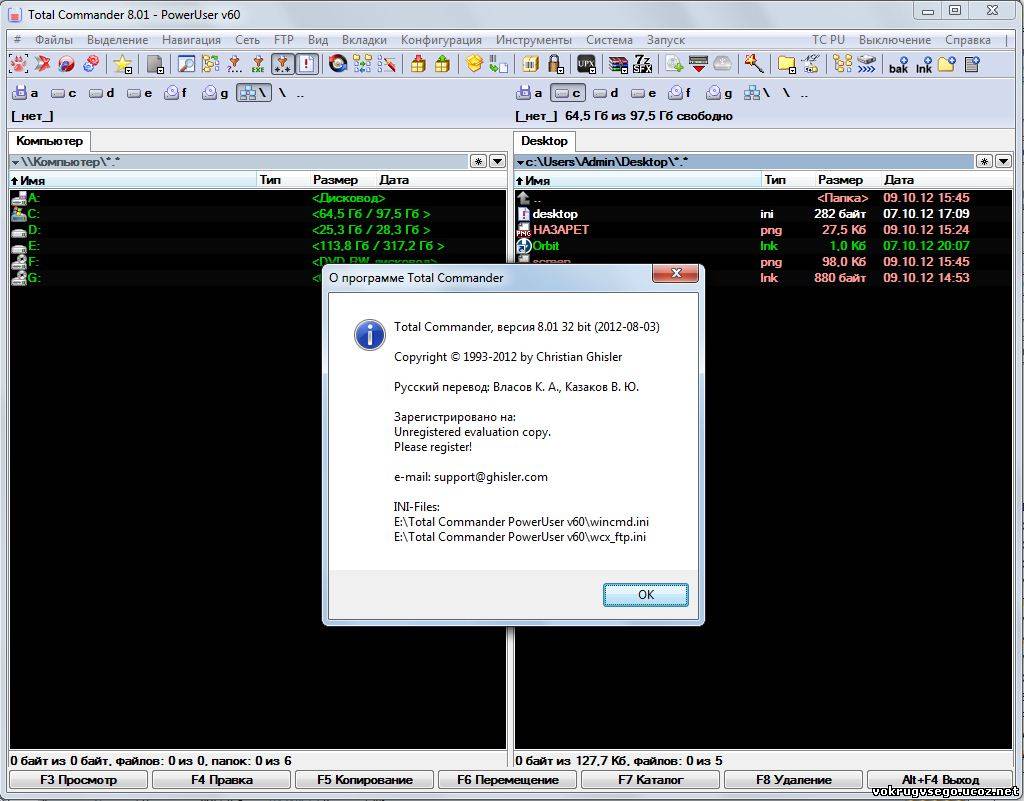Switch to the Desktop tab in right panel
1024x801 pixels.
coord(544,141)
